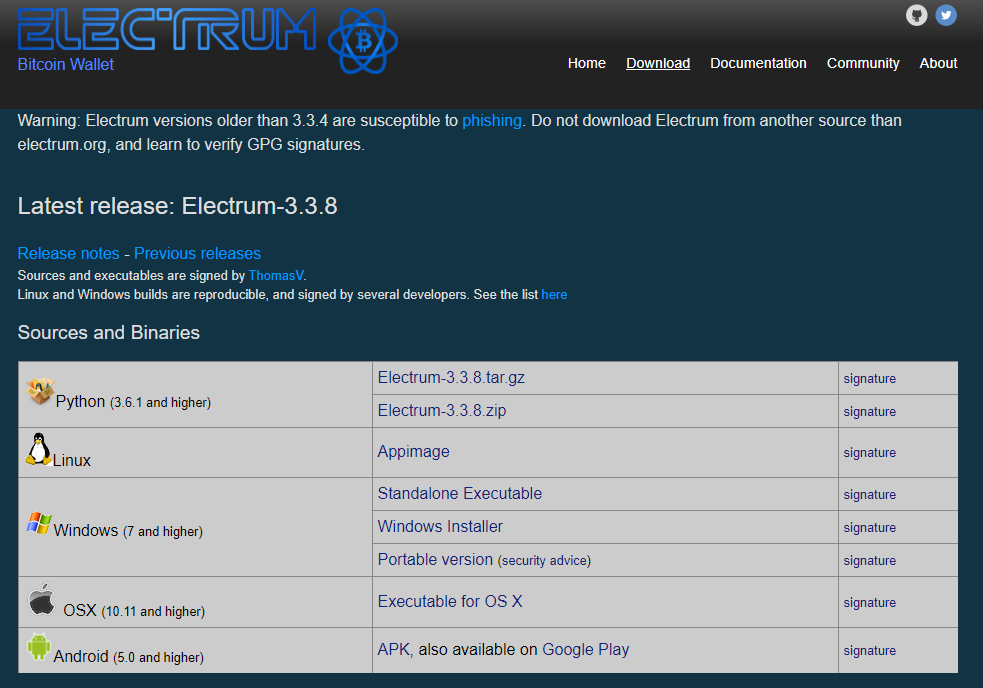Click the Android robot icon
983x688 pixels.
39,647
